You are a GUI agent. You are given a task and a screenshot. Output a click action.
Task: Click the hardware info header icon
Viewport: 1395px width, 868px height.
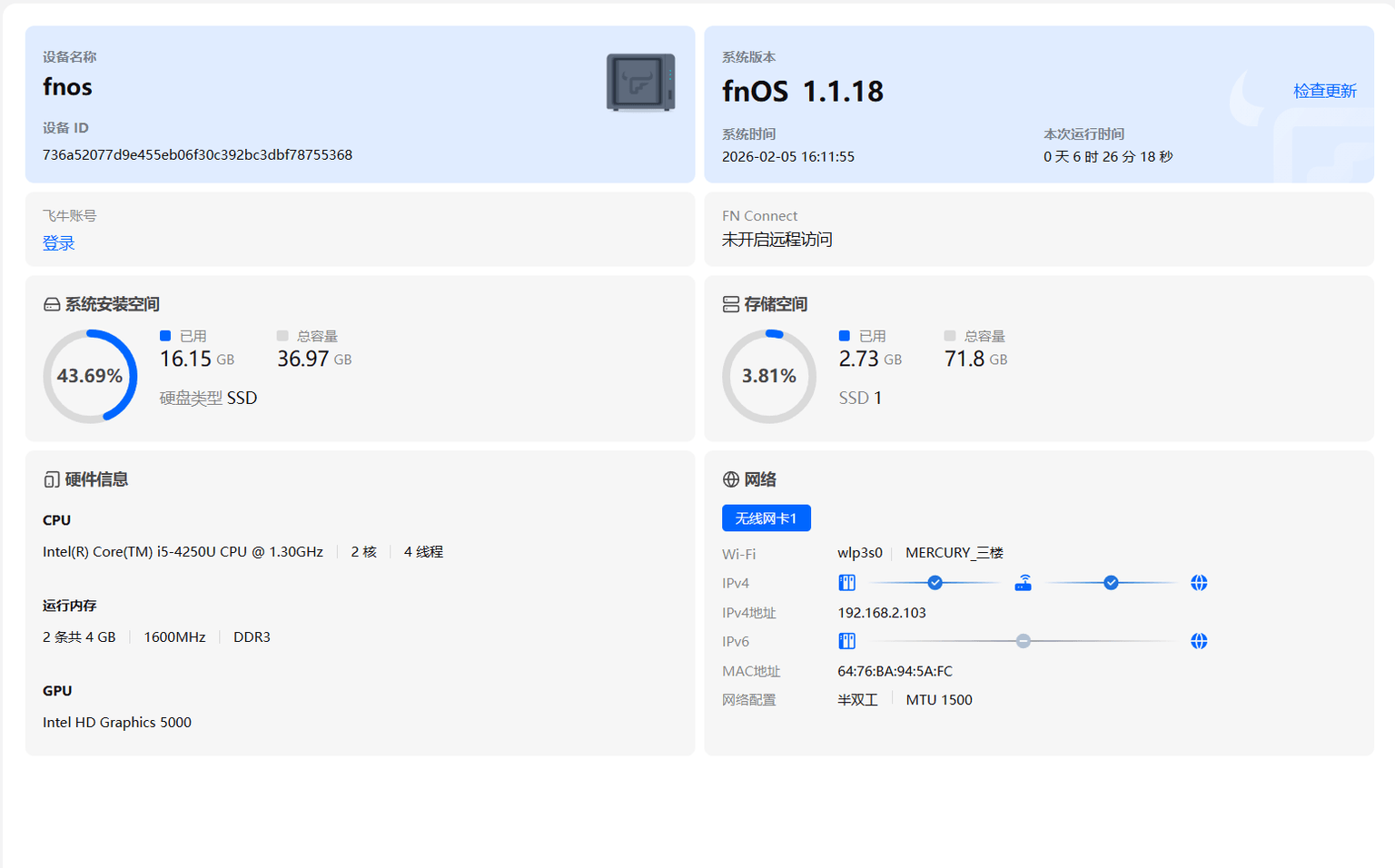(52, 480)
